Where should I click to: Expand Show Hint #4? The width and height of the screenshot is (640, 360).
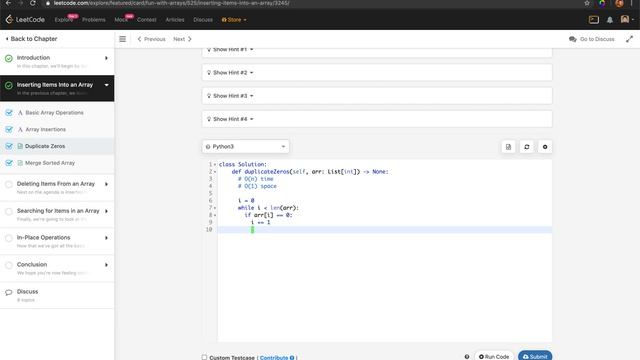(377, 119)
